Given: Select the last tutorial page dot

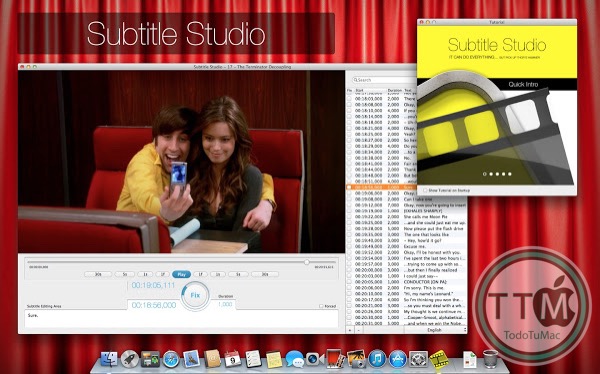Looking at the screenshot, I should pyautogui.click(x=510, y=174).
